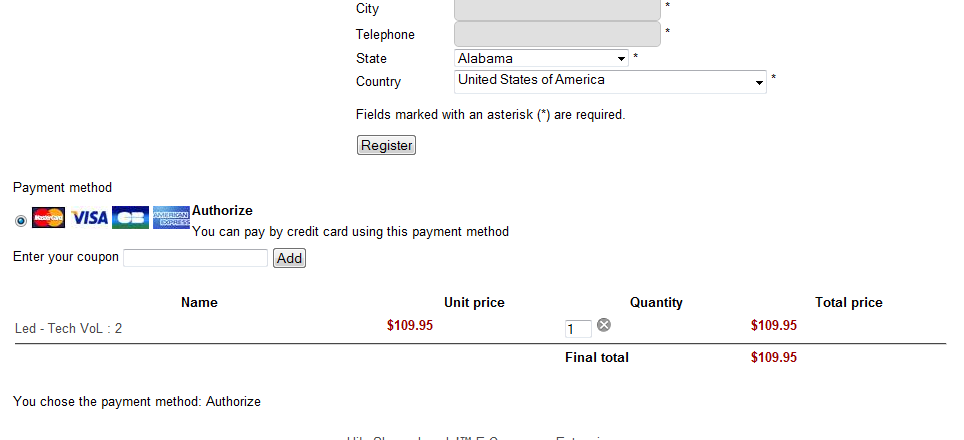Click the American Express logo
964x440 pixels.
pyautogui.click(x=171, y=218)
